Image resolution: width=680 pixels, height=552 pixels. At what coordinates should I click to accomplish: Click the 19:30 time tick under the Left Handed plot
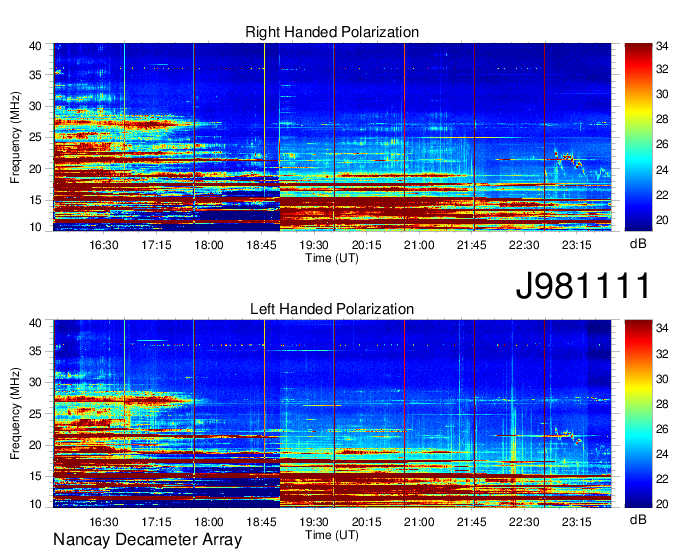[x=314, y=522]
